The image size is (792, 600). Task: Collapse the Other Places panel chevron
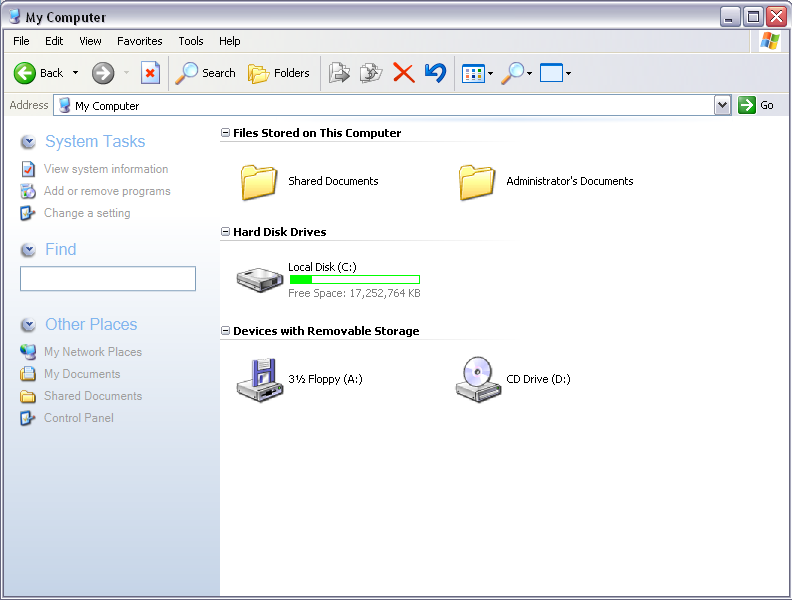[28, 325]
